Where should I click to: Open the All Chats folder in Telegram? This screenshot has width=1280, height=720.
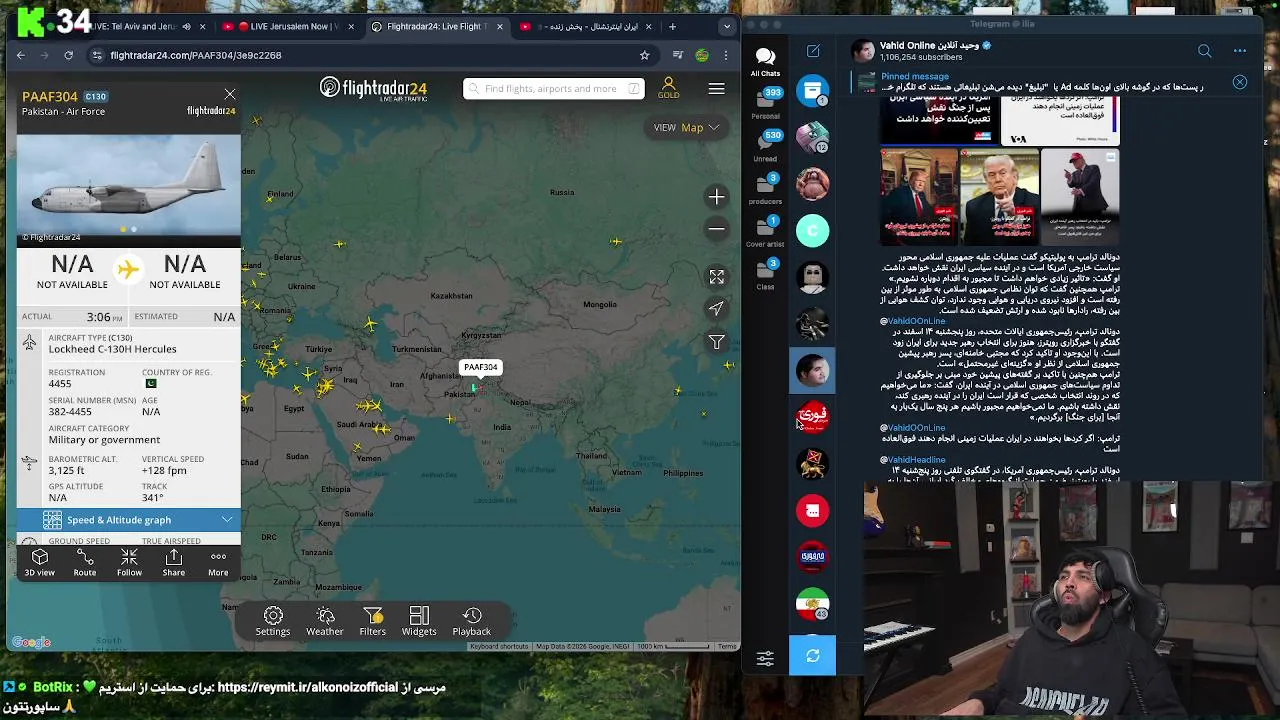pos(766,60)
